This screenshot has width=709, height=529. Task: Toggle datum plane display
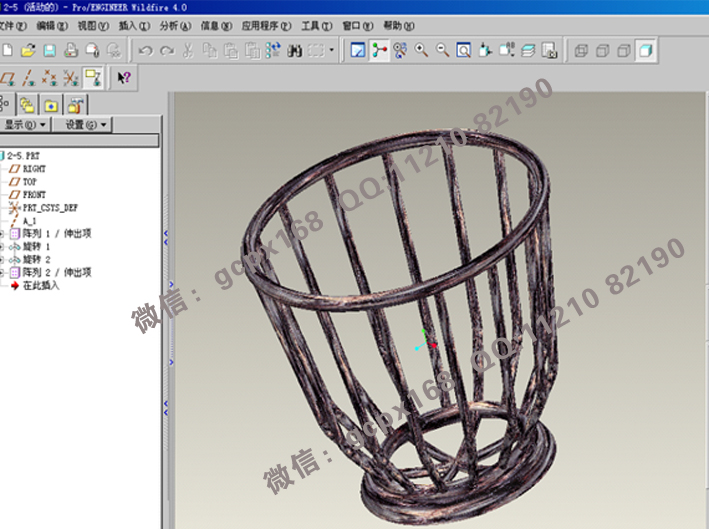pyautogui.click(x=6, y=76)
